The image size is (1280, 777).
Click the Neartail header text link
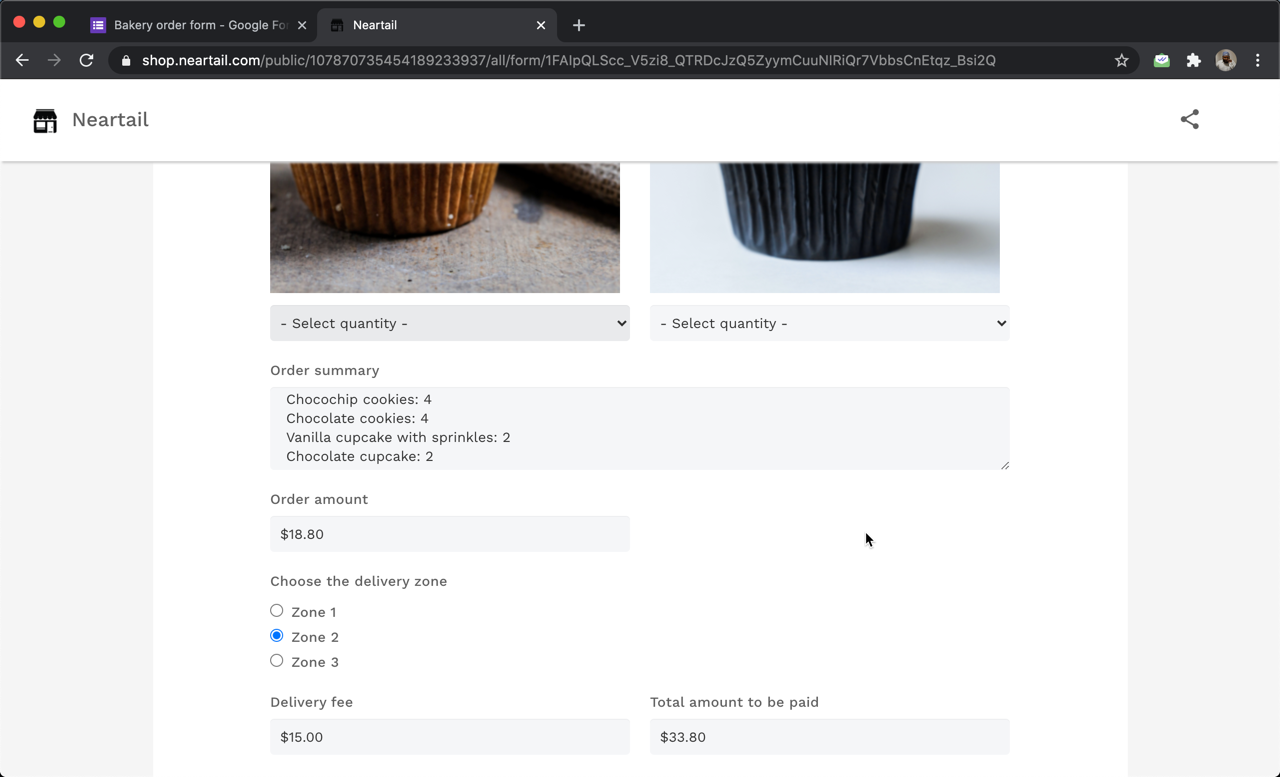[110, 119]
